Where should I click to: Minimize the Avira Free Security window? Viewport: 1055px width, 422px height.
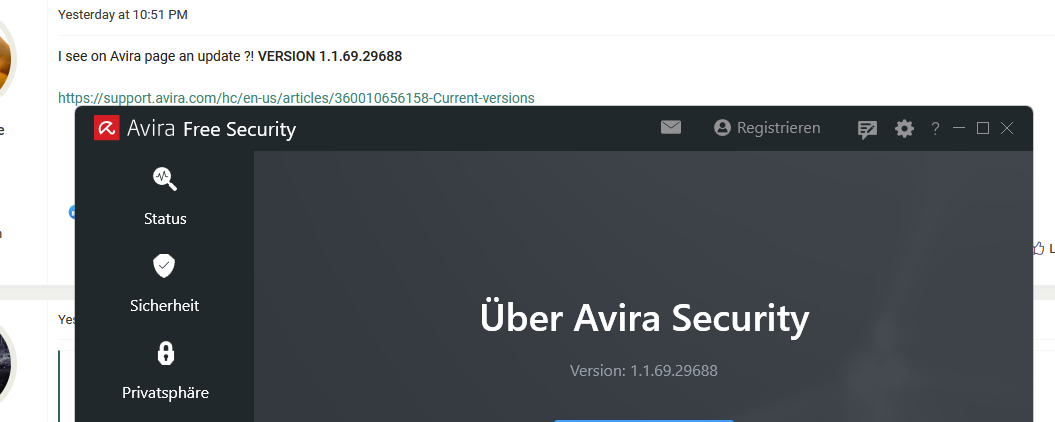959,128
